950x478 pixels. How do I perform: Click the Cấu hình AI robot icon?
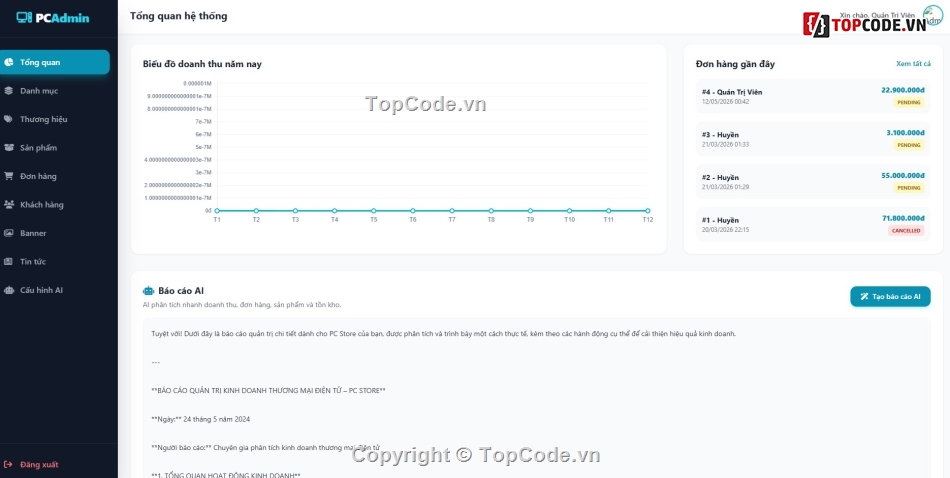[8, 290]
